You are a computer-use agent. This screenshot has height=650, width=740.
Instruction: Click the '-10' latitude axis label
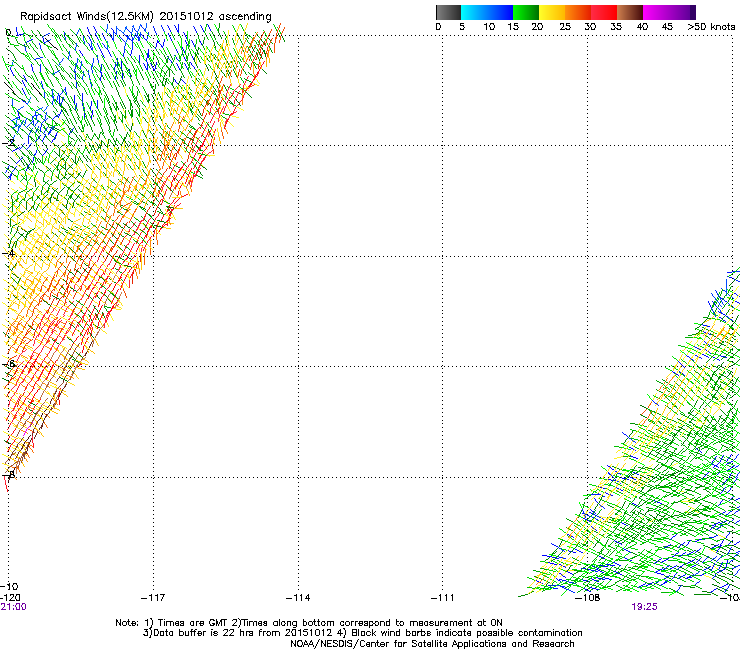[x=9, y=586]
